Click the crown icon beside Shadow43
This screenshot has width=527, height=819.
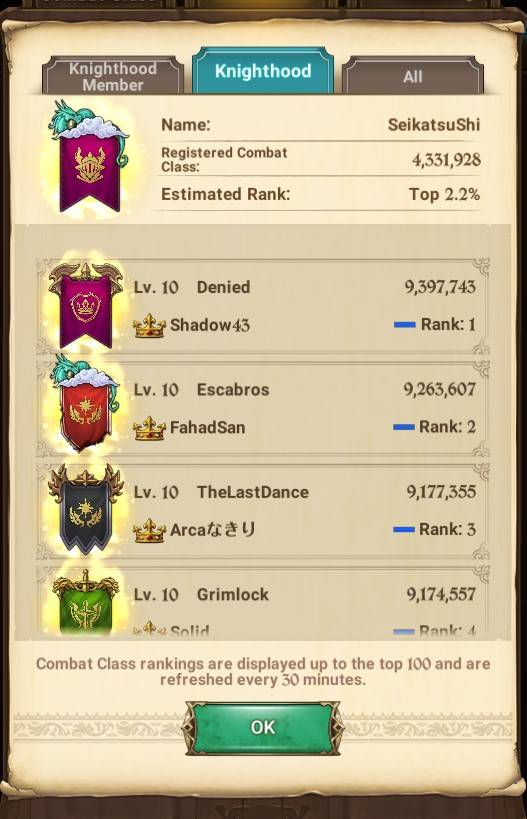tap(149, 325)
